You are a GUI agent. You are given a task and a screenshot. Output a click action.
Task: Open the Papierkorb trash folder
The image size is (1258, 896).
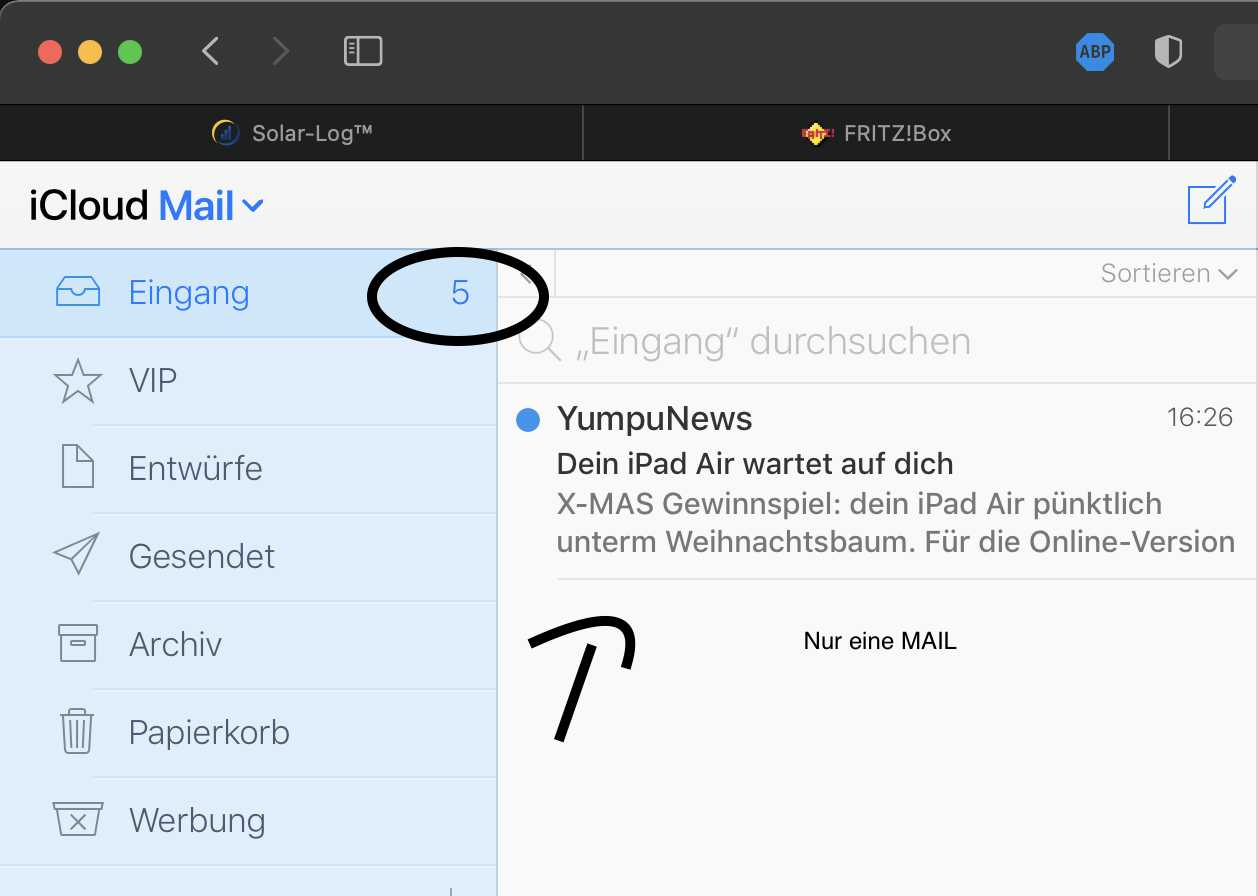pos(248,733)
